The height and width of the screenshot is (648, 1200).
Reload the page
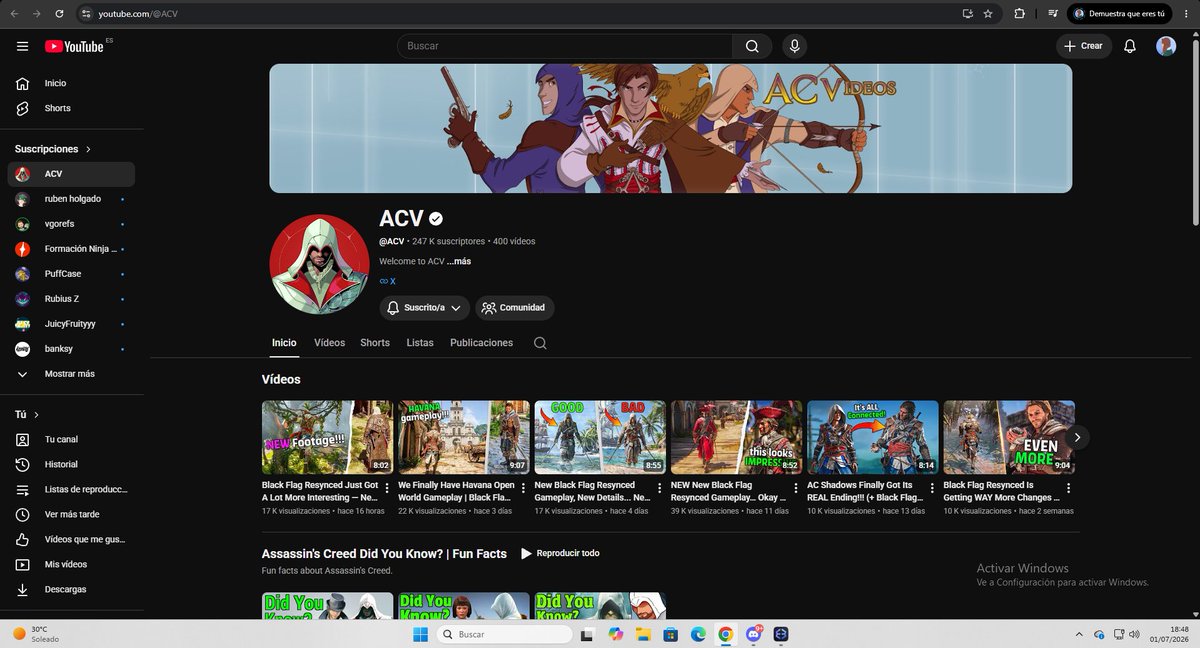coord(59,14)
